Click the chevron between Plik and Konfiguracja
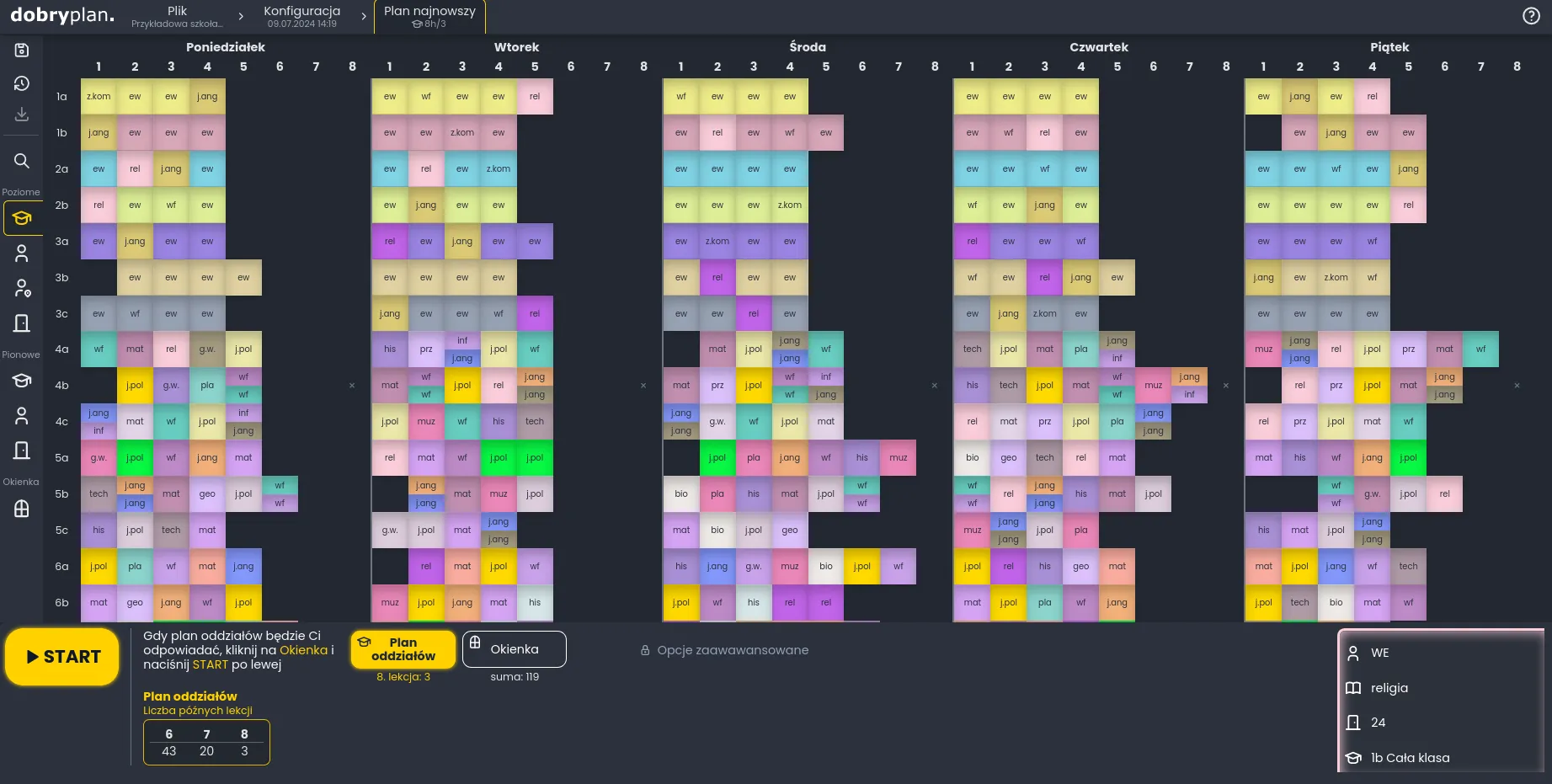The width and height of the screenshot is (1552, 784). coord(241,16)
